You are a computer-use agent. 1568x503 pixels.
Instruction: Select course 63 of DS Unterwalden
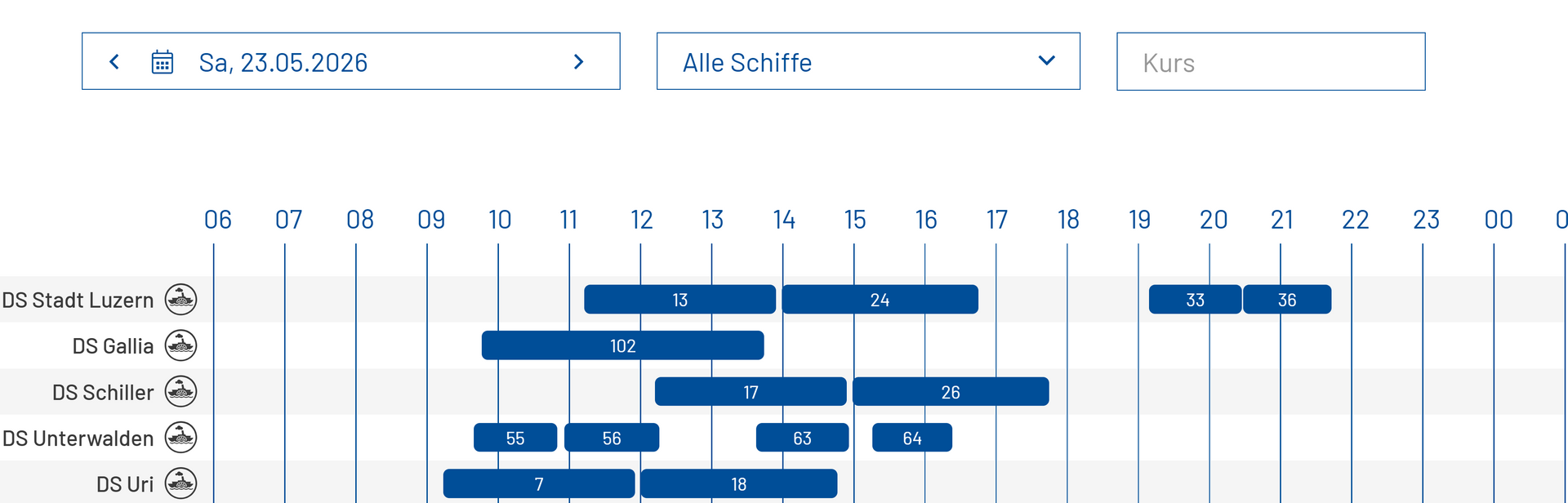[x=802, y=438]
